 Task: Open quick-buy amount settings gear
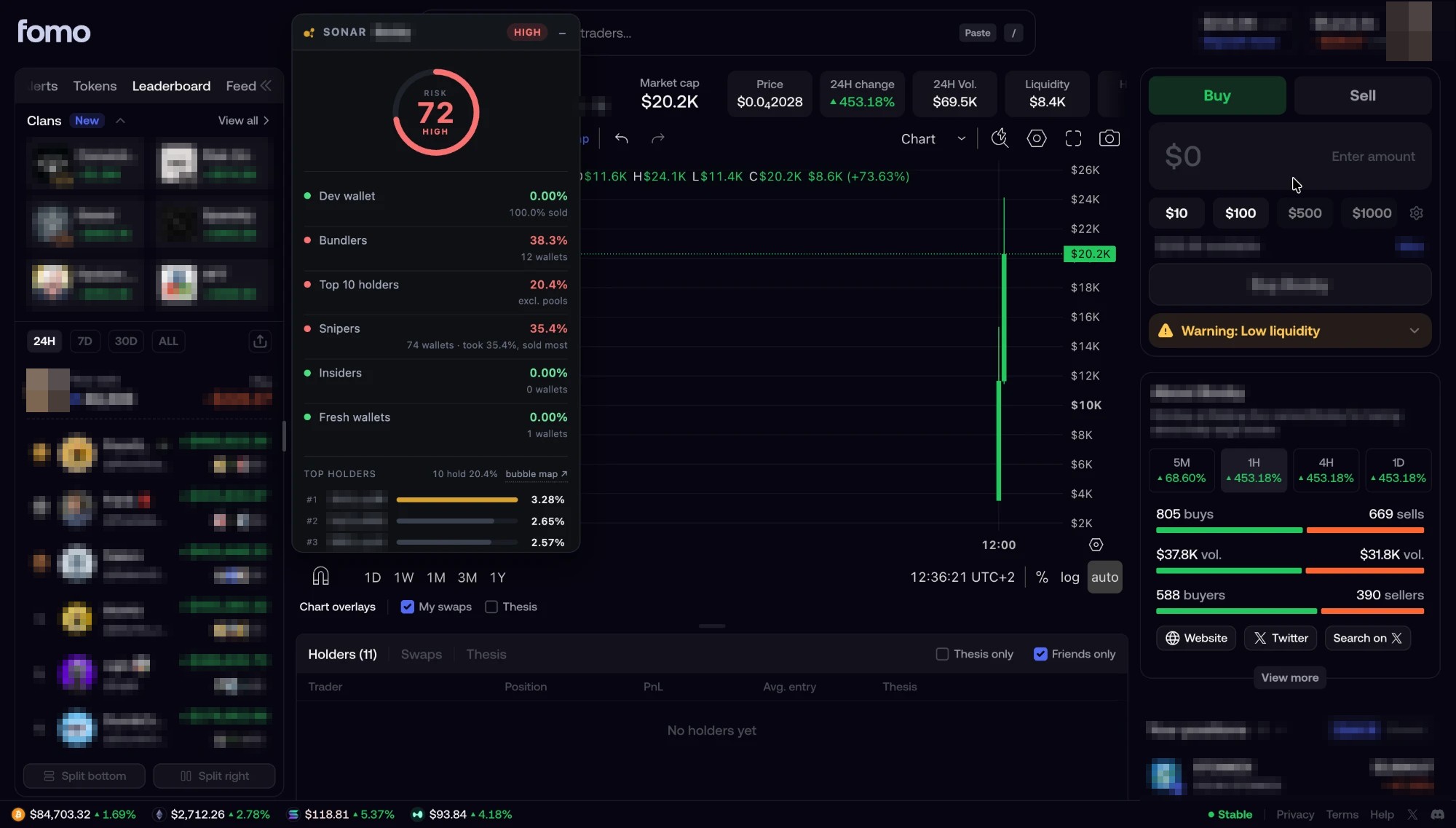click(1416, 213)
